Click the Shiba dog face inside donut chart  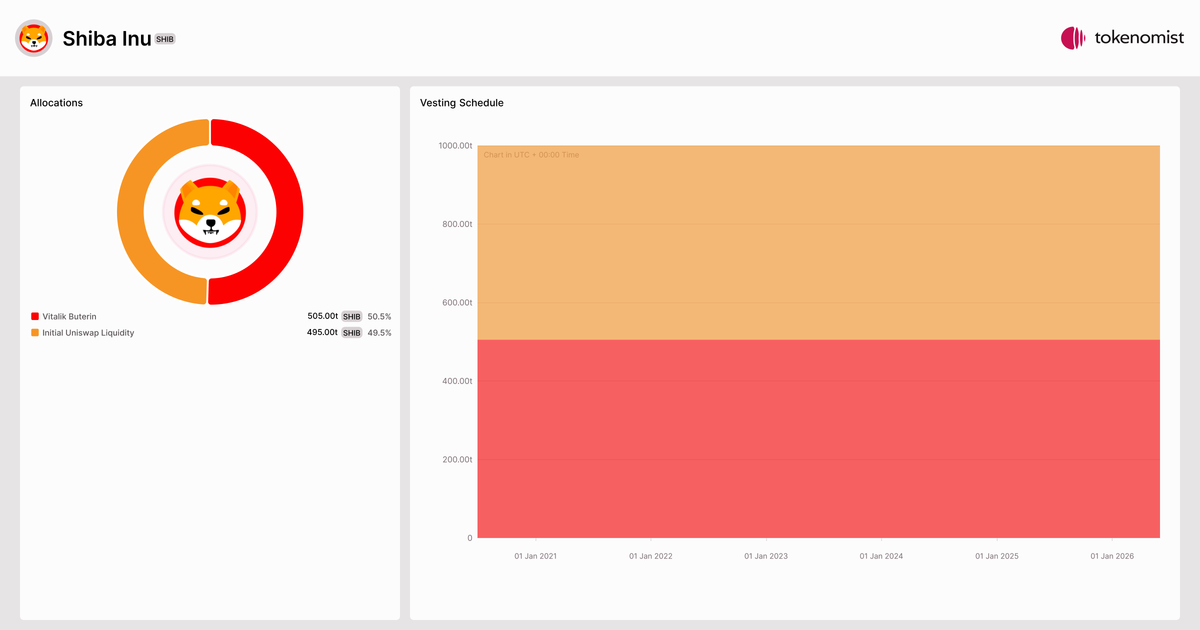point(210,212)
